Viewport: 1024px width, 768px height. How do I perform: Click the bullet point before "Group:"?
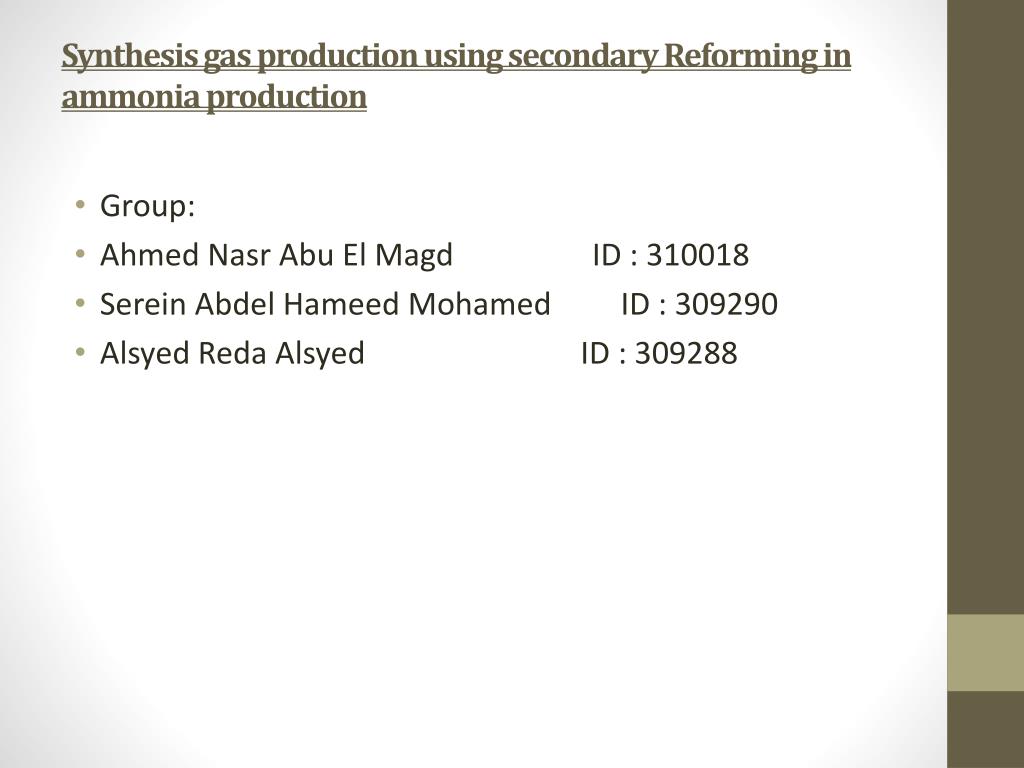tap(80, 205)
